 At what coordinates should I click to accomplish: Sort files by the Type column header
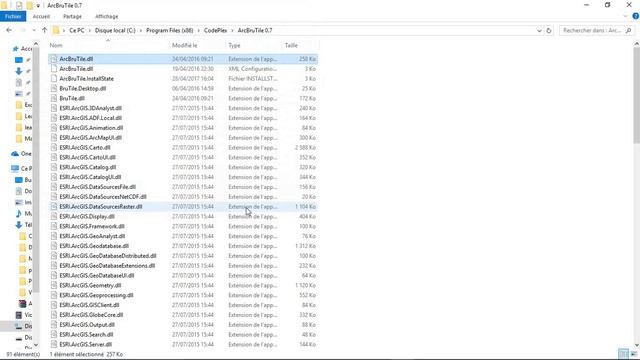(234, 45)
